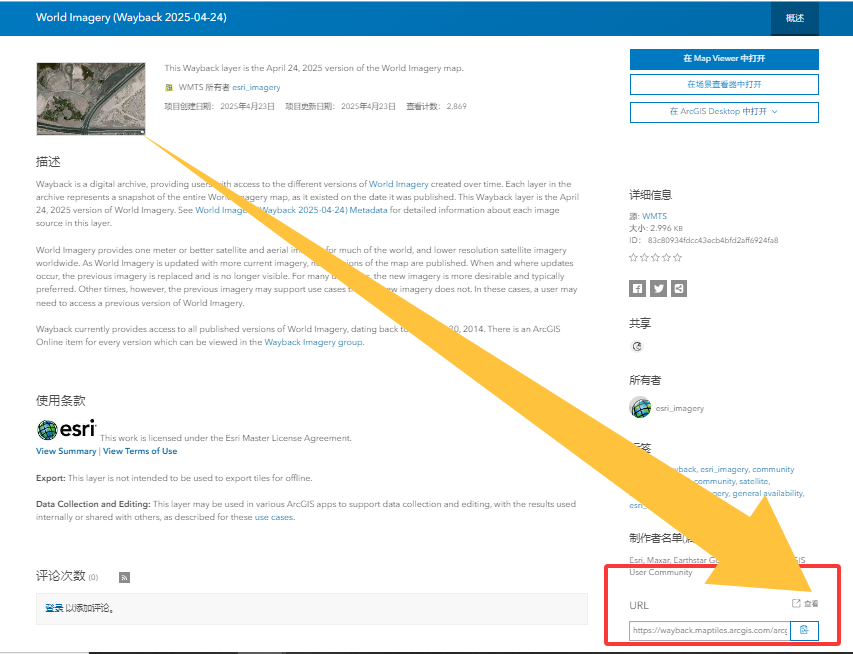
Task: Click 查看 link beside URL
Action: 805,603
